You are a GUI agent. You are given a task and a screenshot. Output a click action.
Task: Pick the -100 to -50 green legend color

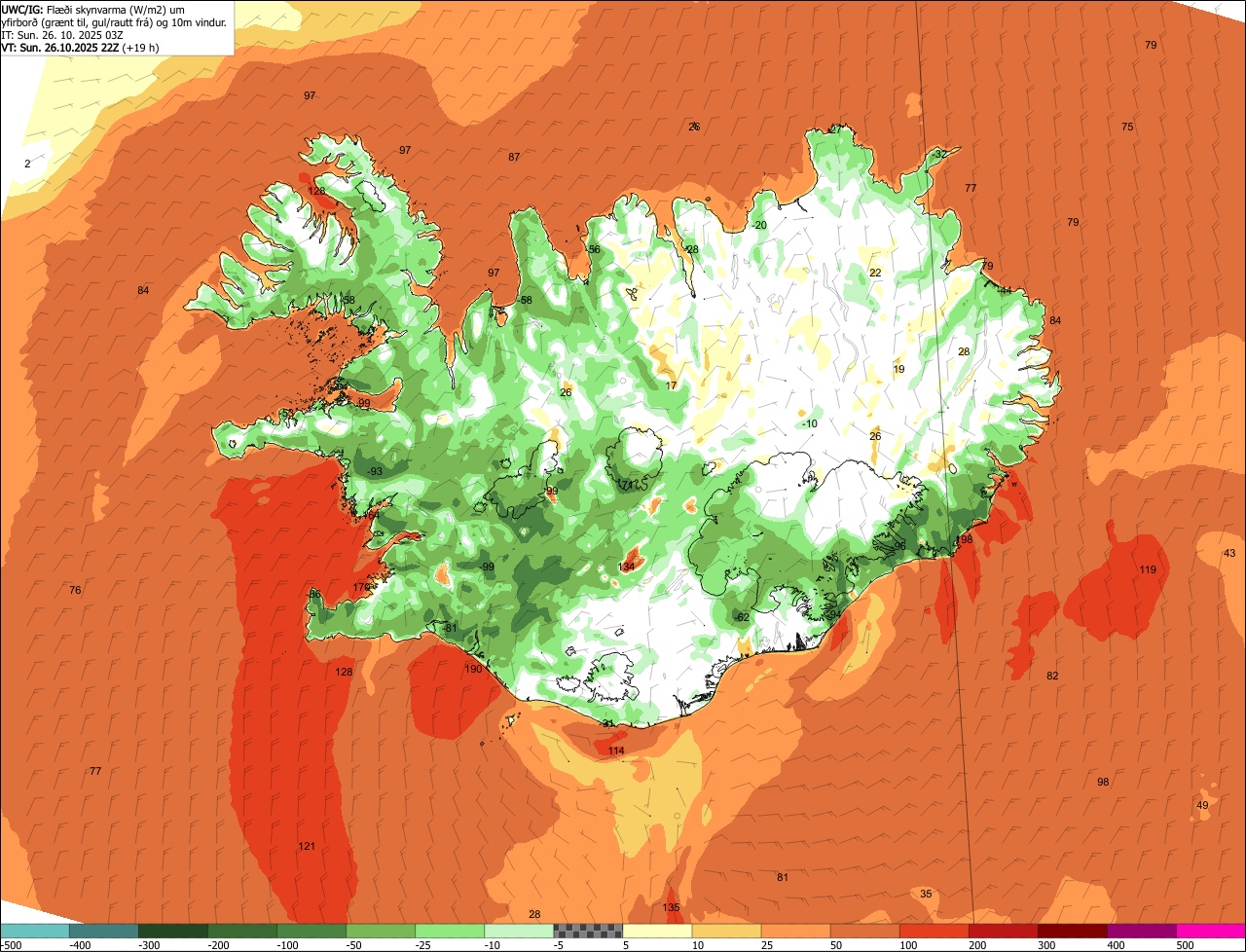[x=311, y=931]
